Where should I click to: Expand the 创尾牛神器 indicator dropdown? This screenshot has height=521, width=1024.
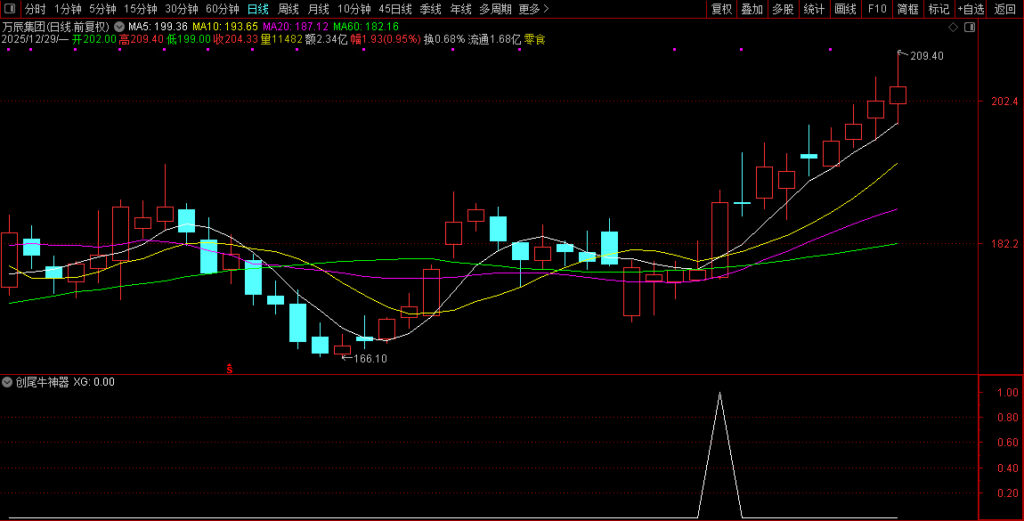click(7, 382)
